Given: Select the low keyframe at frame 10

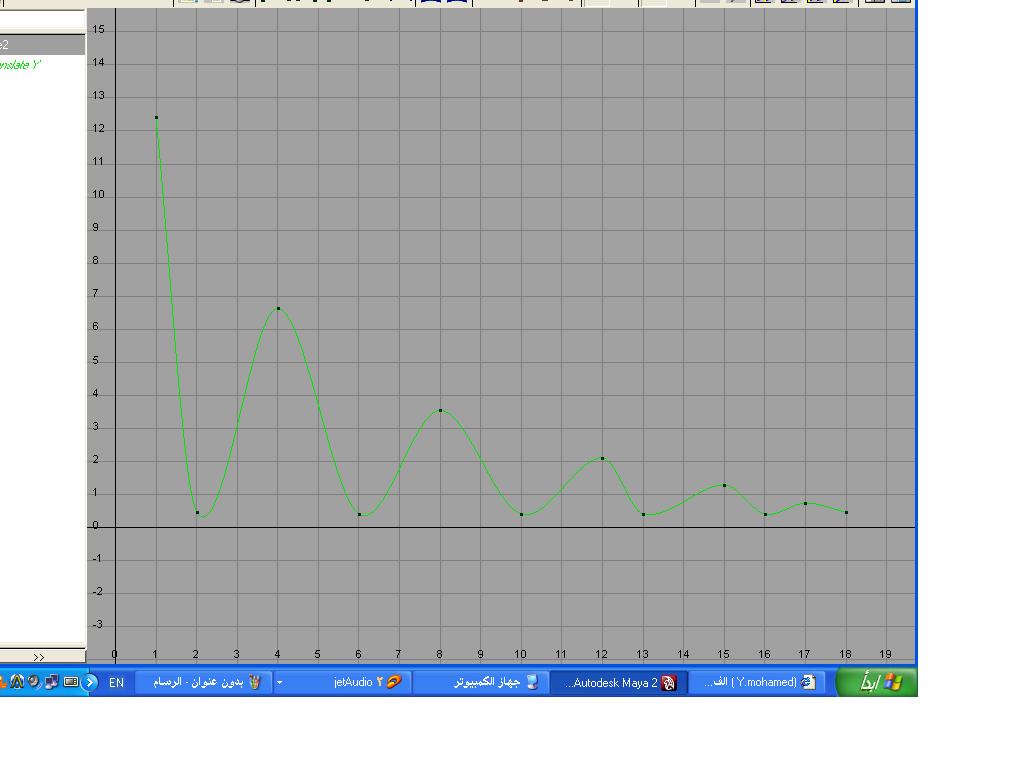Looking at the screenshot, I should (x=522, y=515).
